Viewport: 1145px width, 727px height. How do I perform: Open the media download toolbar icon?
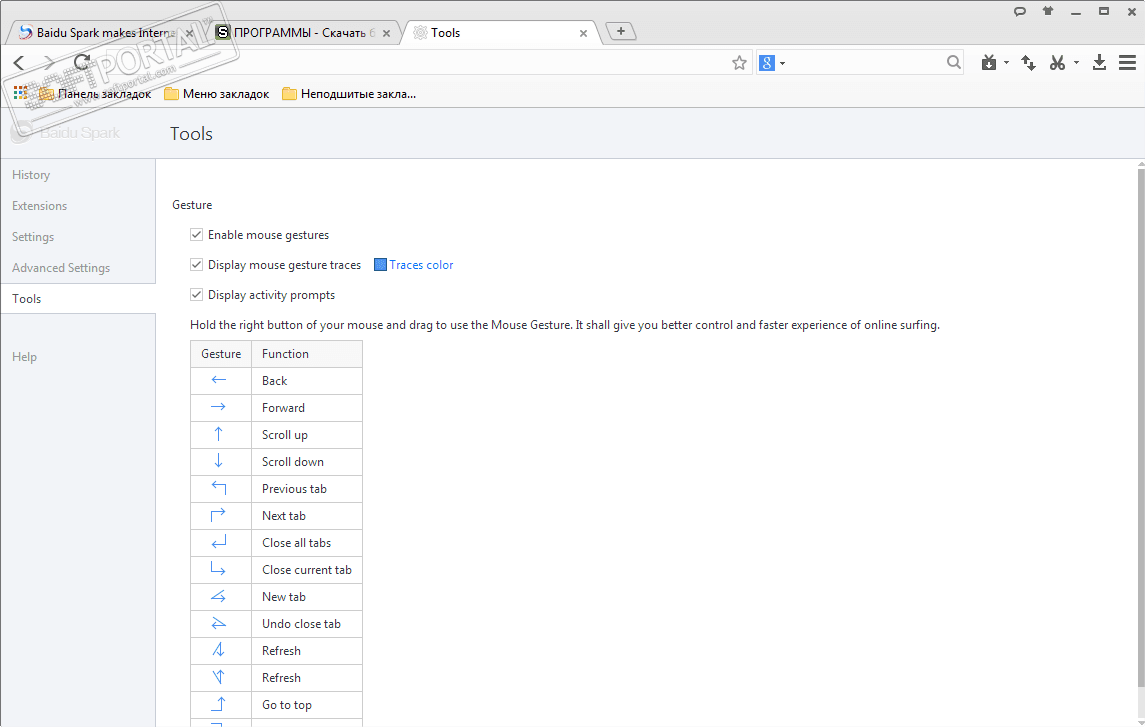coord(989,63)
